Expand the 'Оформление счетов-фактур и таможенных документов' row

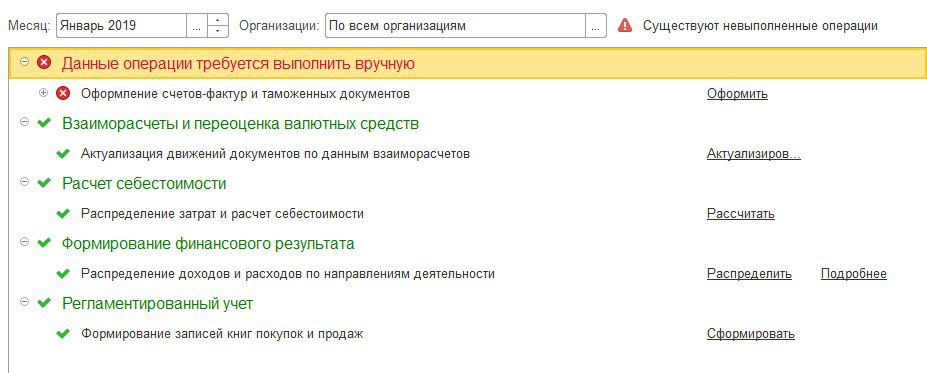click(x=43, y=92)
